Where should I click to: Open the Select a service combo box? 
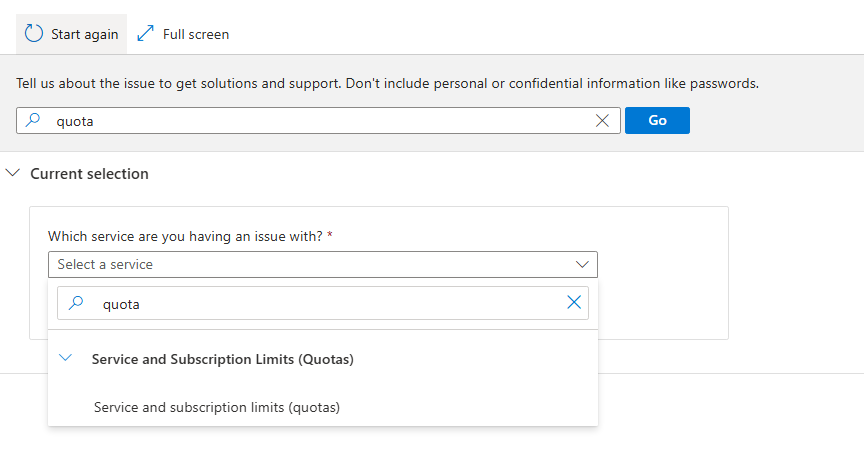point(323,264)
